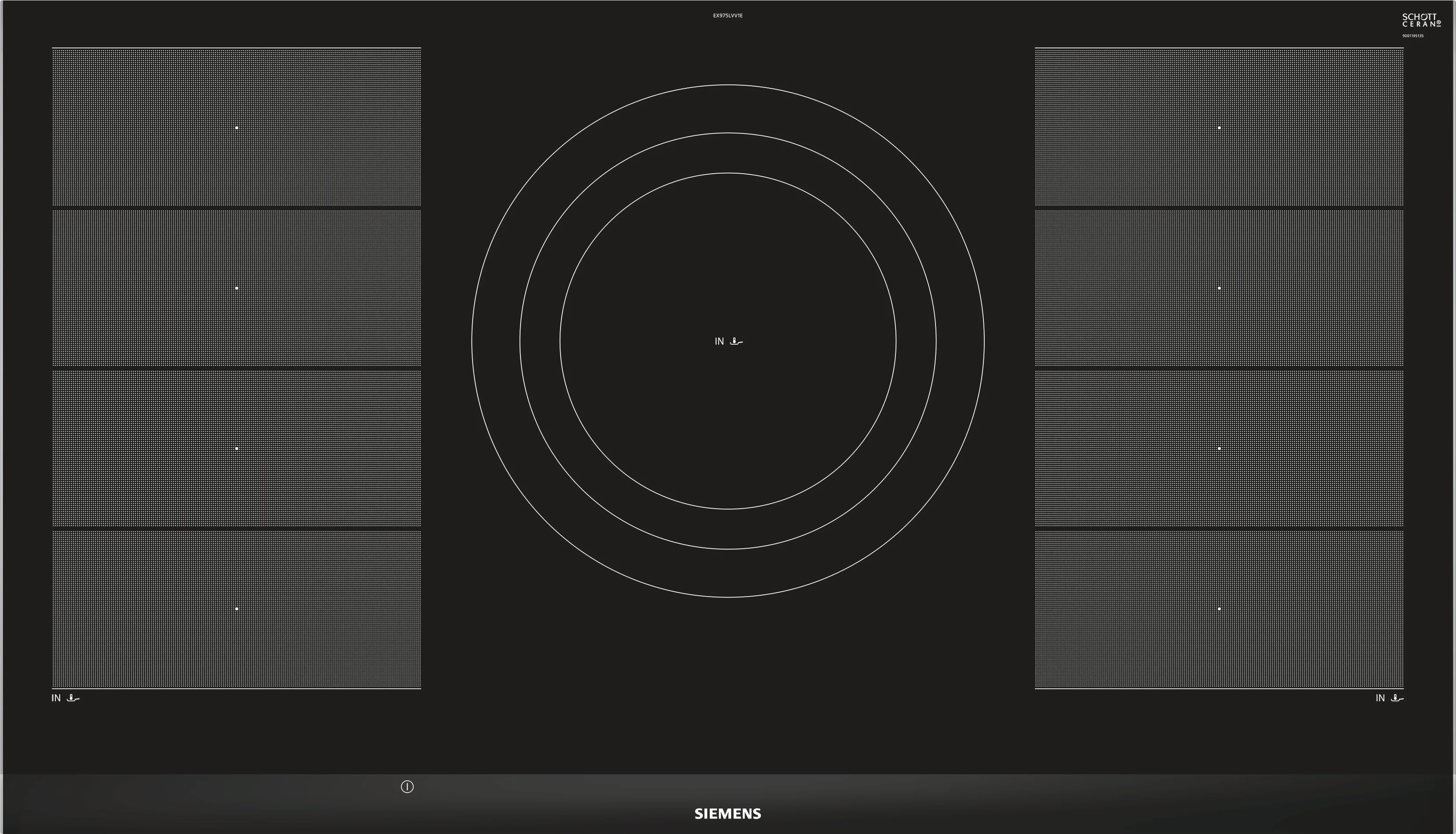The height and width of the screenshot is (834, 1456).
Task: Click the IN label in center circle
Action: [x=719, y=342]
